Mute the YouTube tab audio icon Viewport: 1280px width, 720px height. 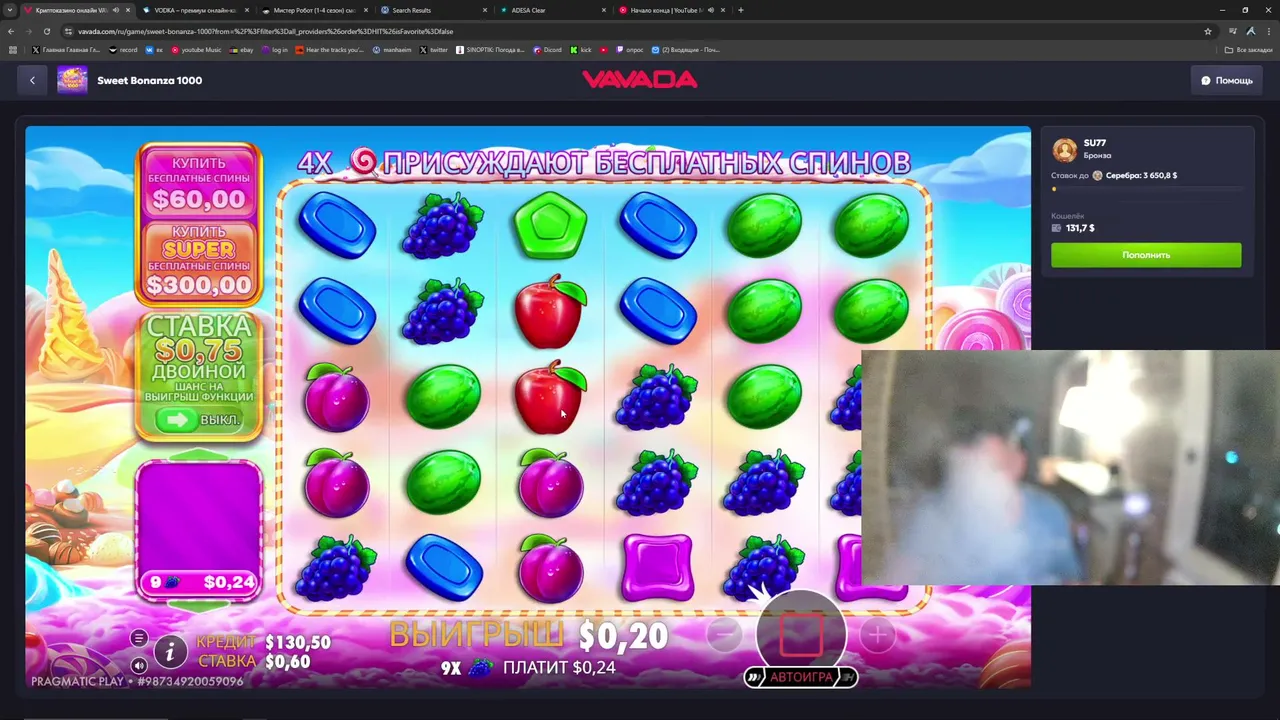tap(711, 10)
